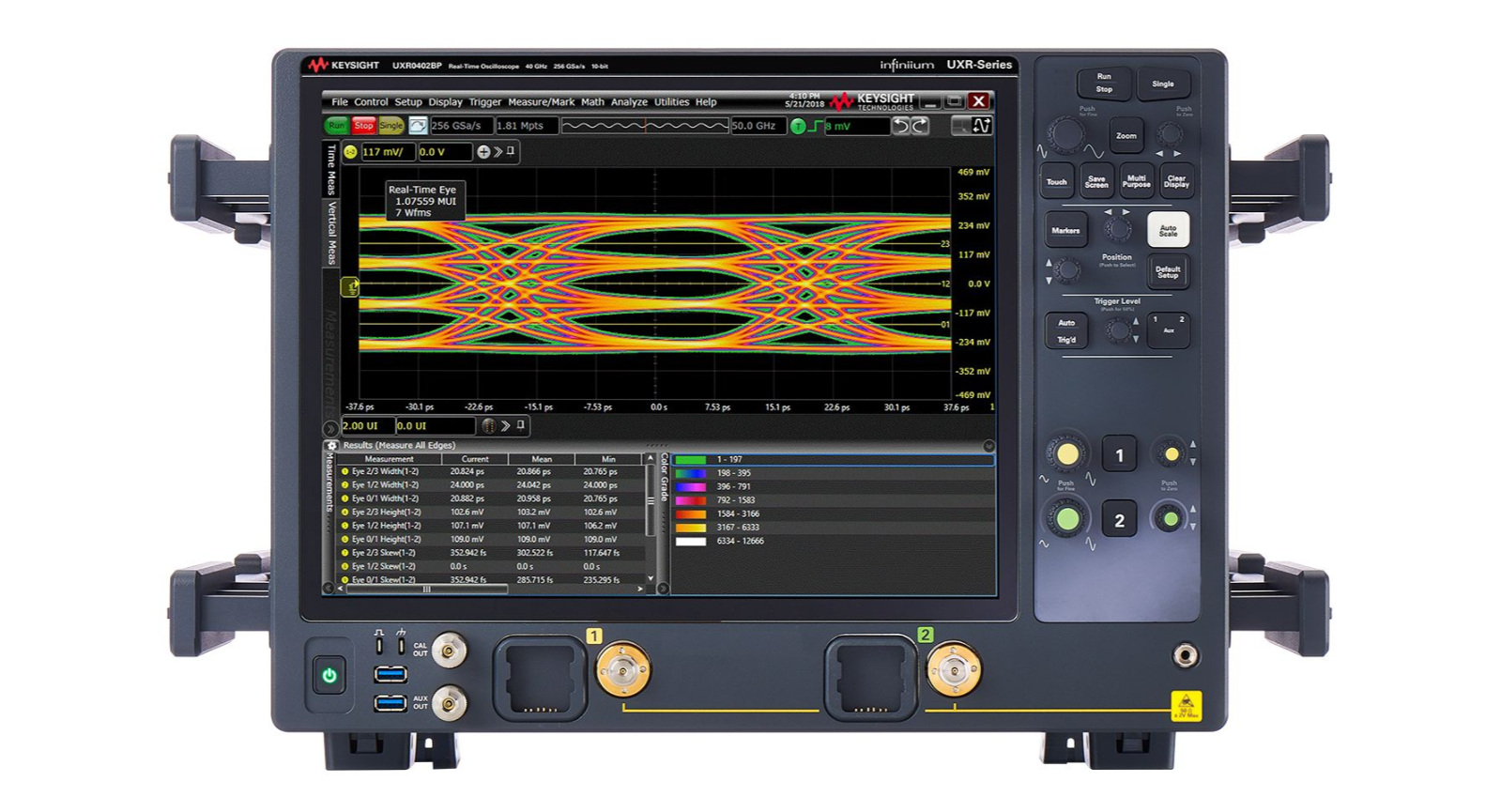Open the Display menu
This screenshot has width=1486, height=812.
coord(445,102)
